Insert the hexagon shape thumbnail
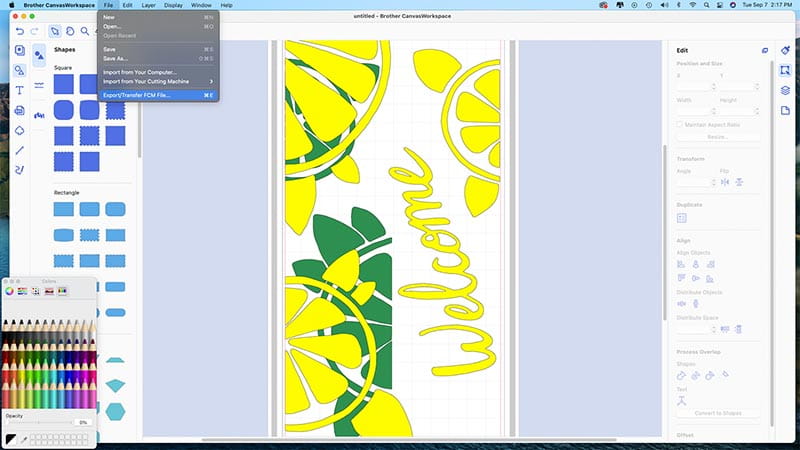The image size is (800, 450). point(115,412)
